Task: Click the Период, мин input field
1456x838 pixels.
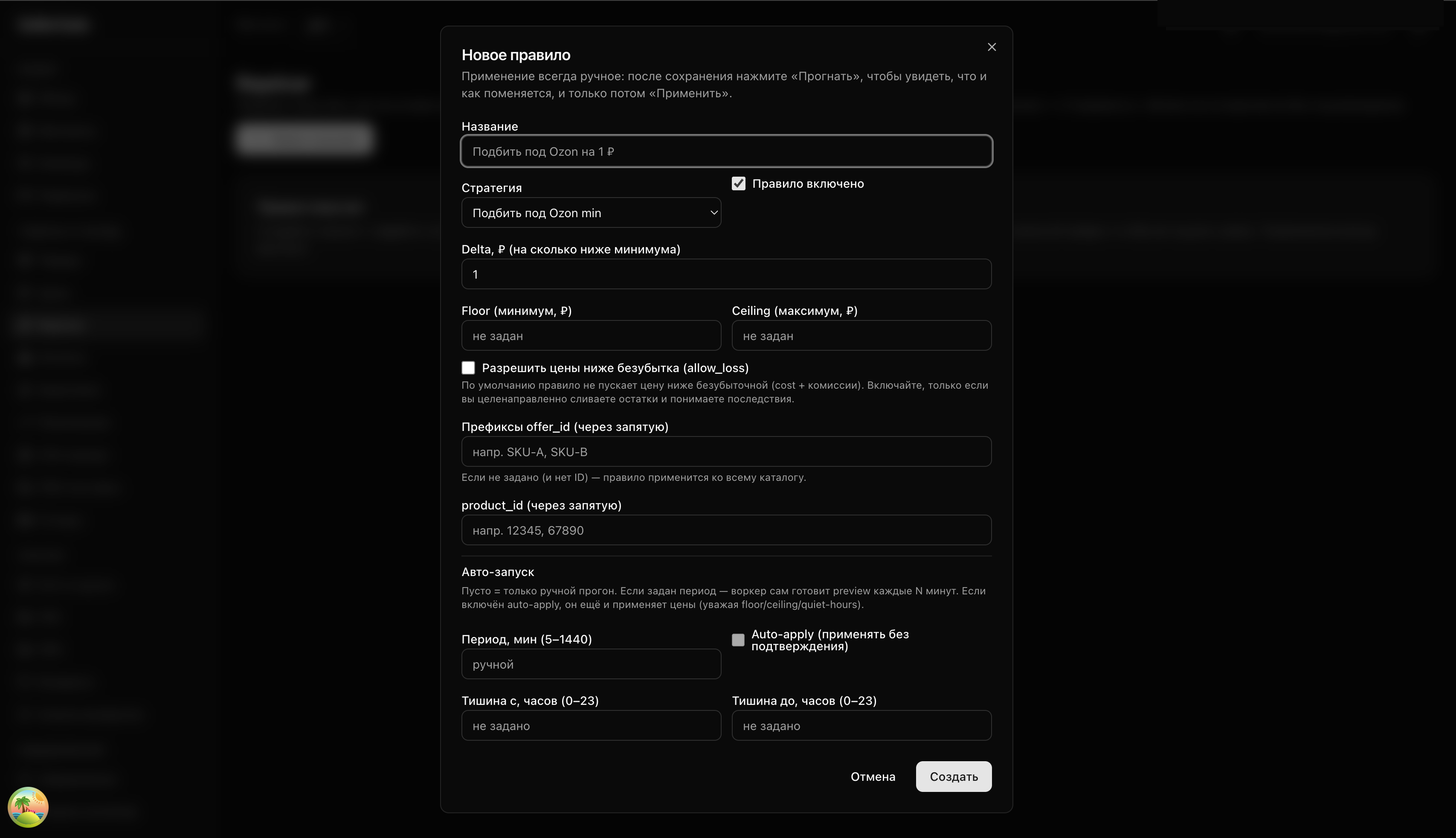Action: 590,664
